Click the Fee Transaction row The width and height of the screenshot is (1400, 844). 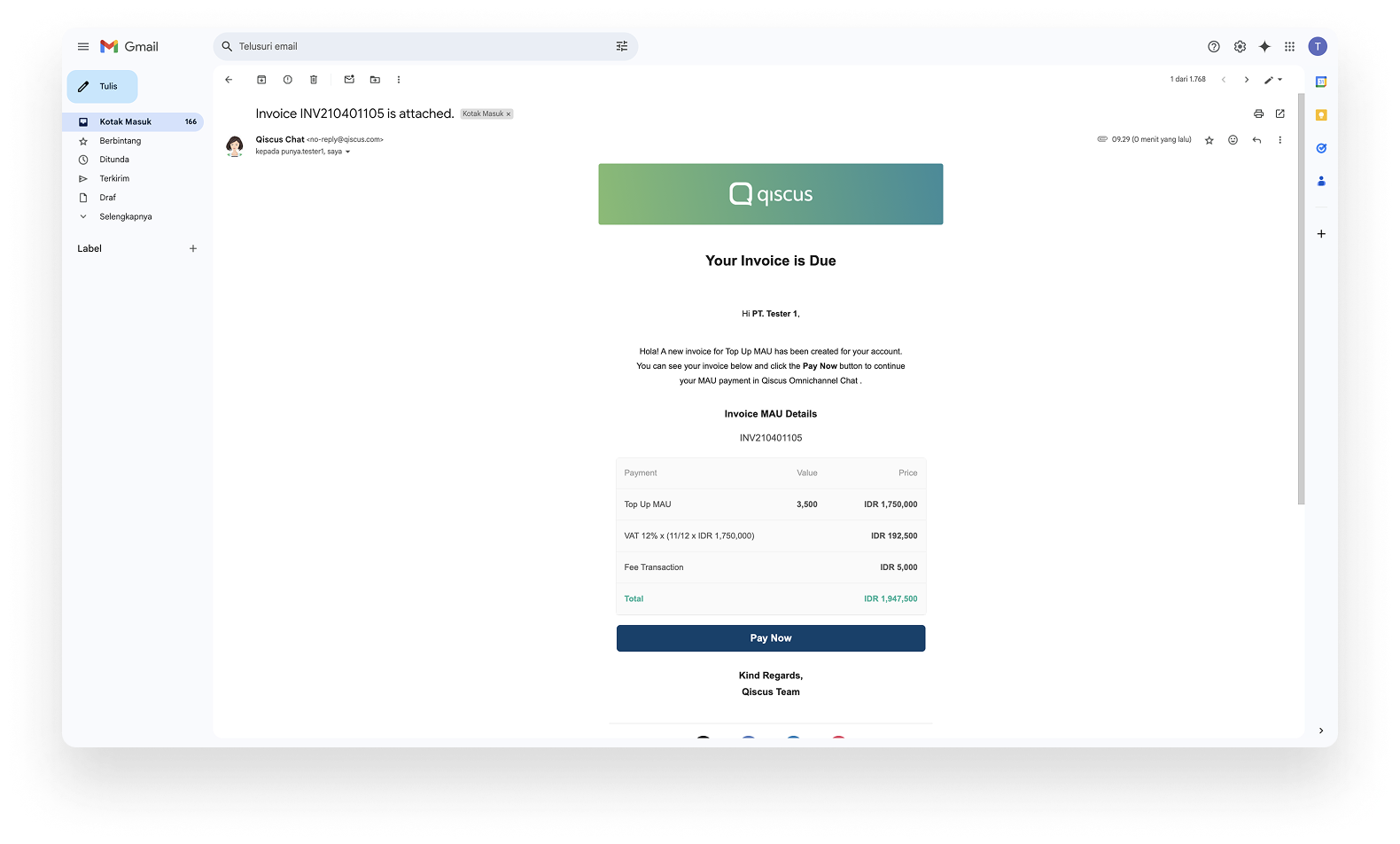click(x=771, y=567)
